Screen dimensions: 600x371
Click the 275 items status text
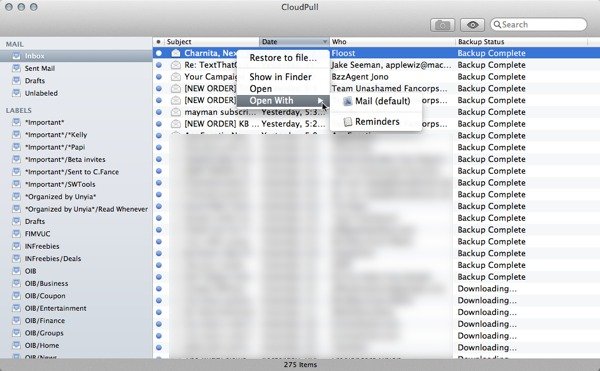click(300, 364)
